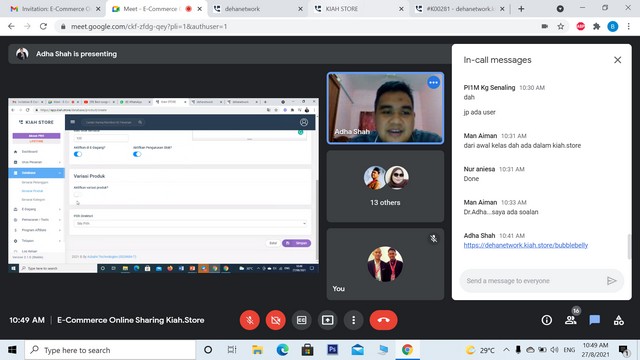Open the meeting details info icon
This screenshot has height=360, width=640.
[x=547, y=320]
